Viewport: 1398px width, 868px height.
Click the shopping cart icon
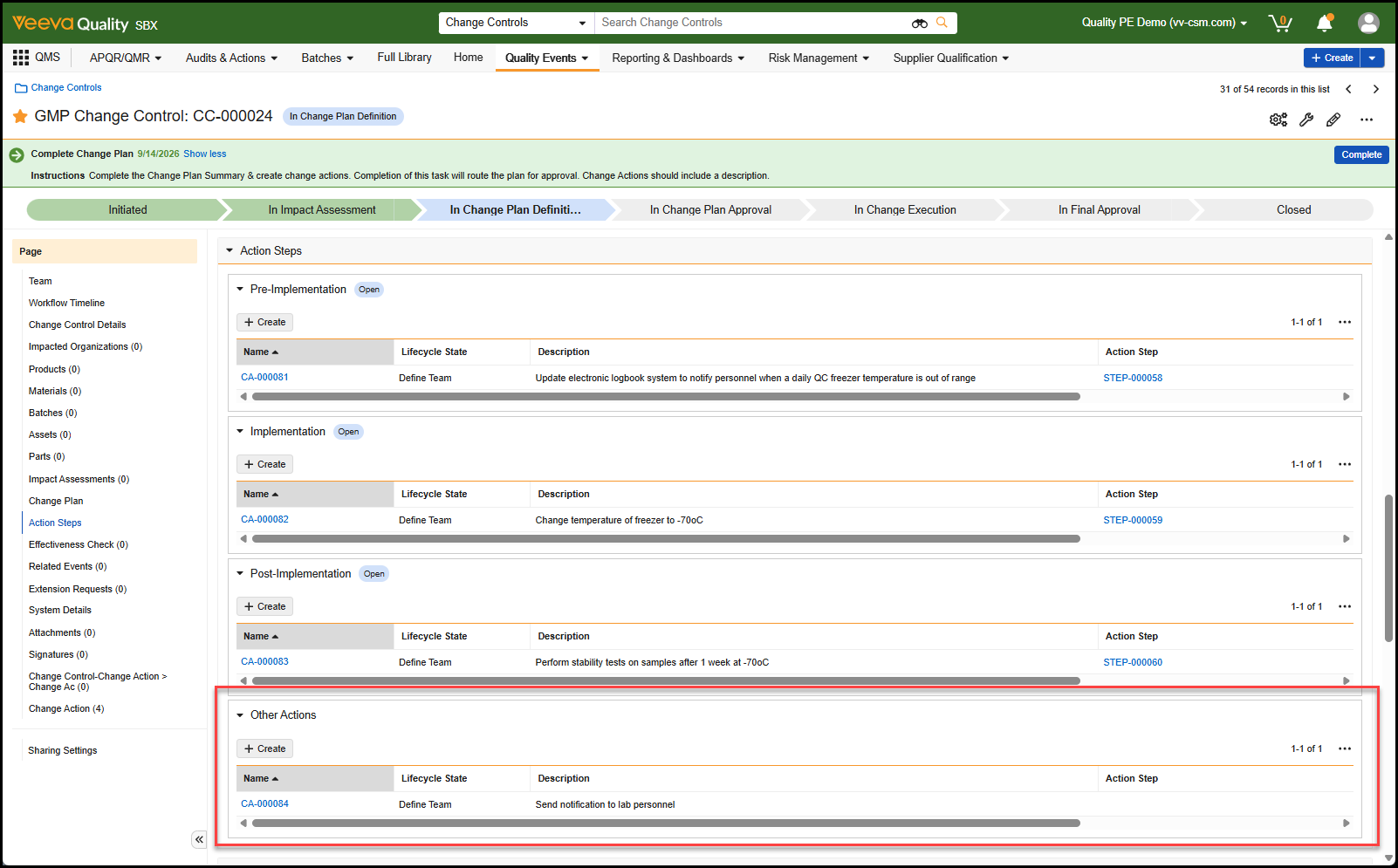1280,23
